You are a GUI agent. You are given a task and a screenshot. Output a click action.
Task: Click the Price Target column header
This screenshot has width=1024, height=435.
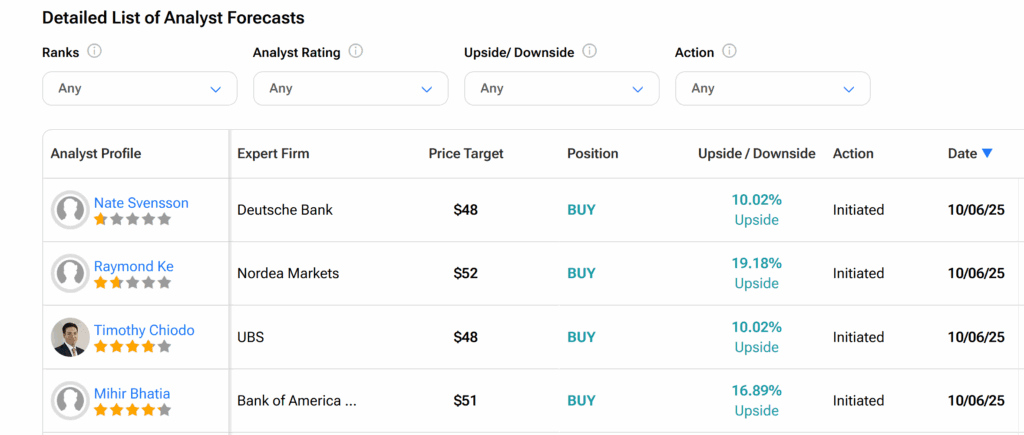[x=466, y=153]
